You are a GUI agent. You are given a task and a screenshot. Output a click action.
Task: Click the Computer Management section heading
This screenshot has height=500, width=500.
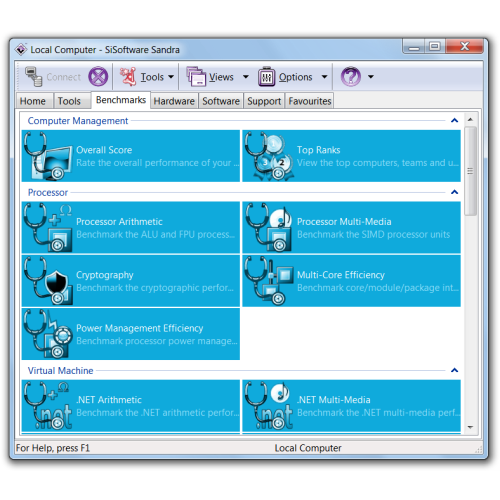pyautogui.click(x=78, y=121)
